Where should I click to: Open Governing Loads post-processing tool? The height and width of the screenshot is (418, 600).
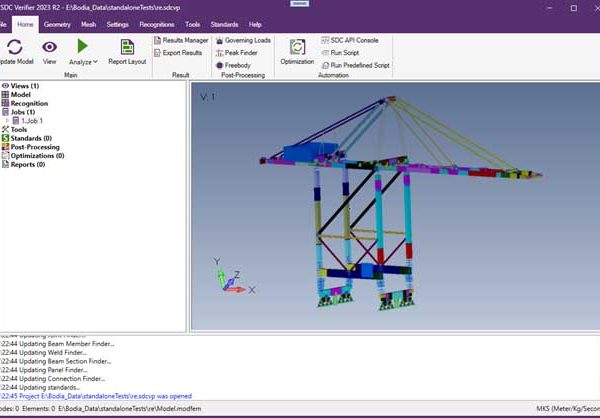click(x=239, y=40)
